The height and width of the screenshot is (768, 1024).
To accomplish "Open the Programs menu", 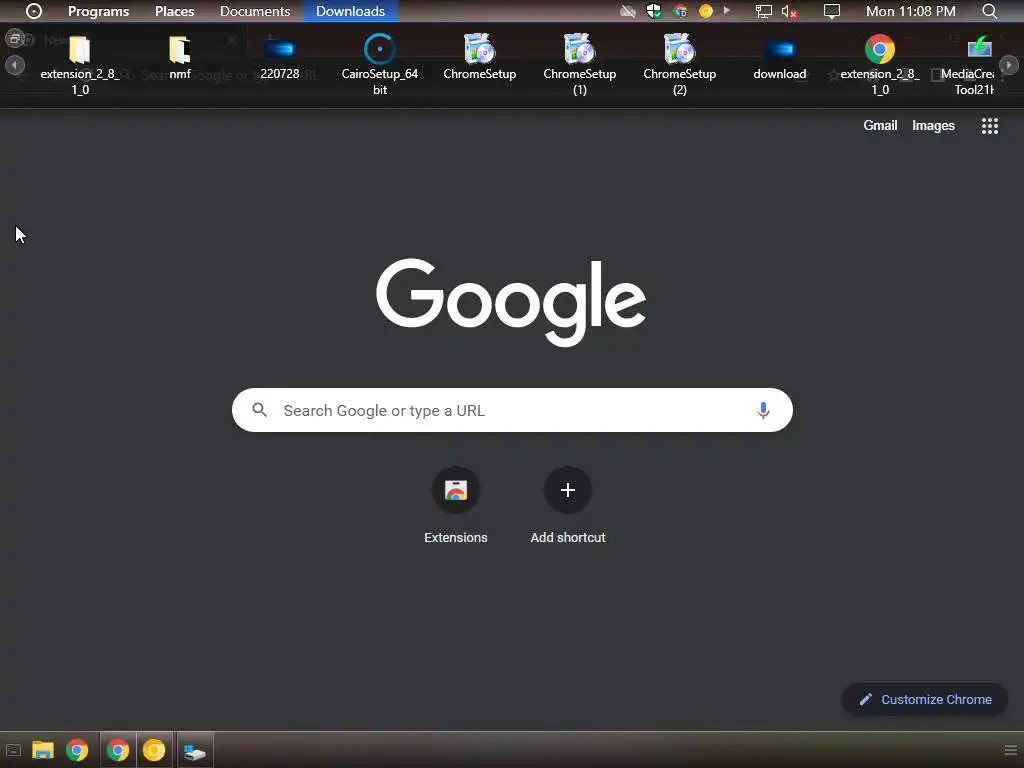I will pos(99,11).
